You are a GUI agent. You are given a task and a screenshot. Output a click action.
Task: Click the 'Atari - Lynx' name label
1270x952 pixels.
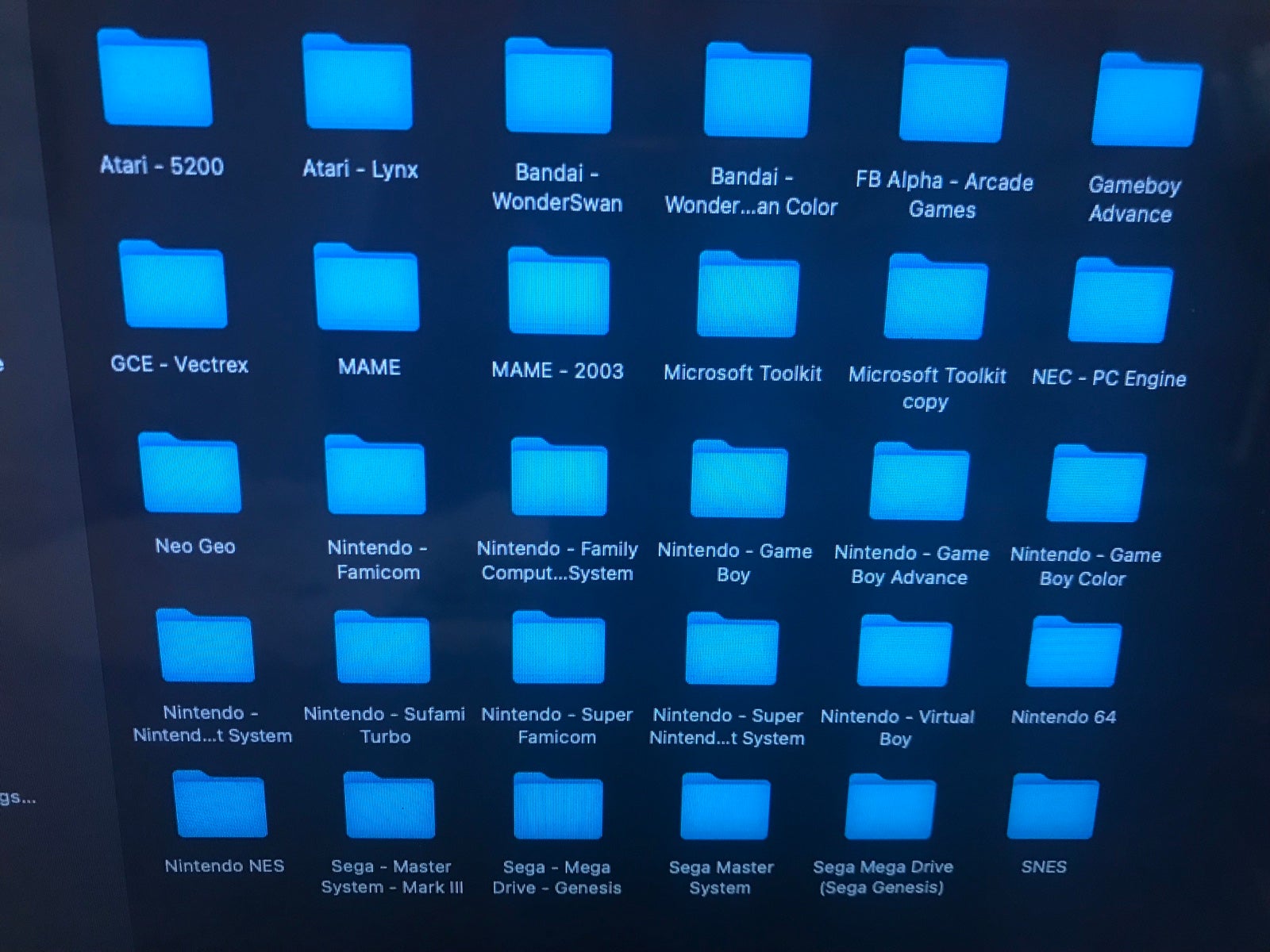[360, 169]
